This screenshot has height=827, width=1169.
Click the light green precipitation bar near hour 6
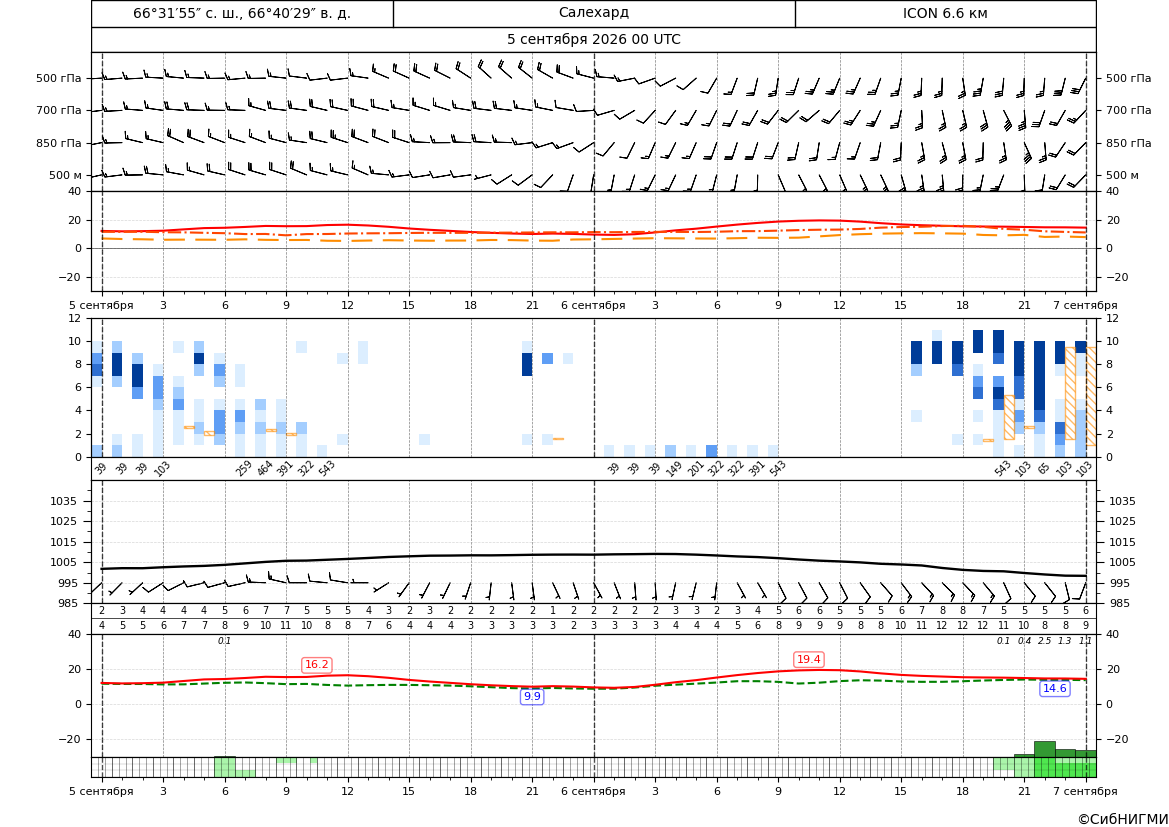click(225, 766)
